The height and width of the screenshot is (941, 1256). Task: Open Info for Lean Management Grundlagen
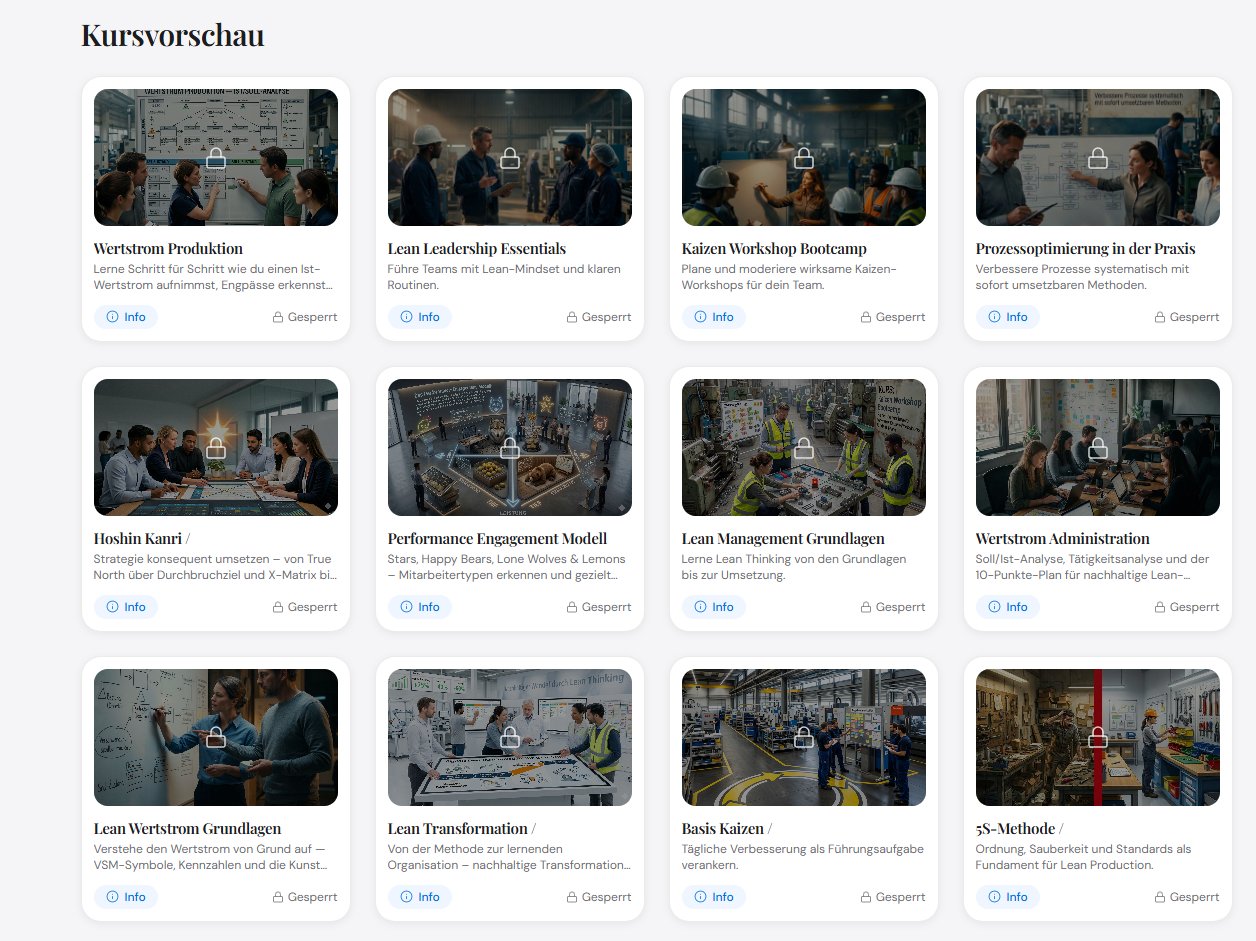pyautogui.click(x=714, y=607)
